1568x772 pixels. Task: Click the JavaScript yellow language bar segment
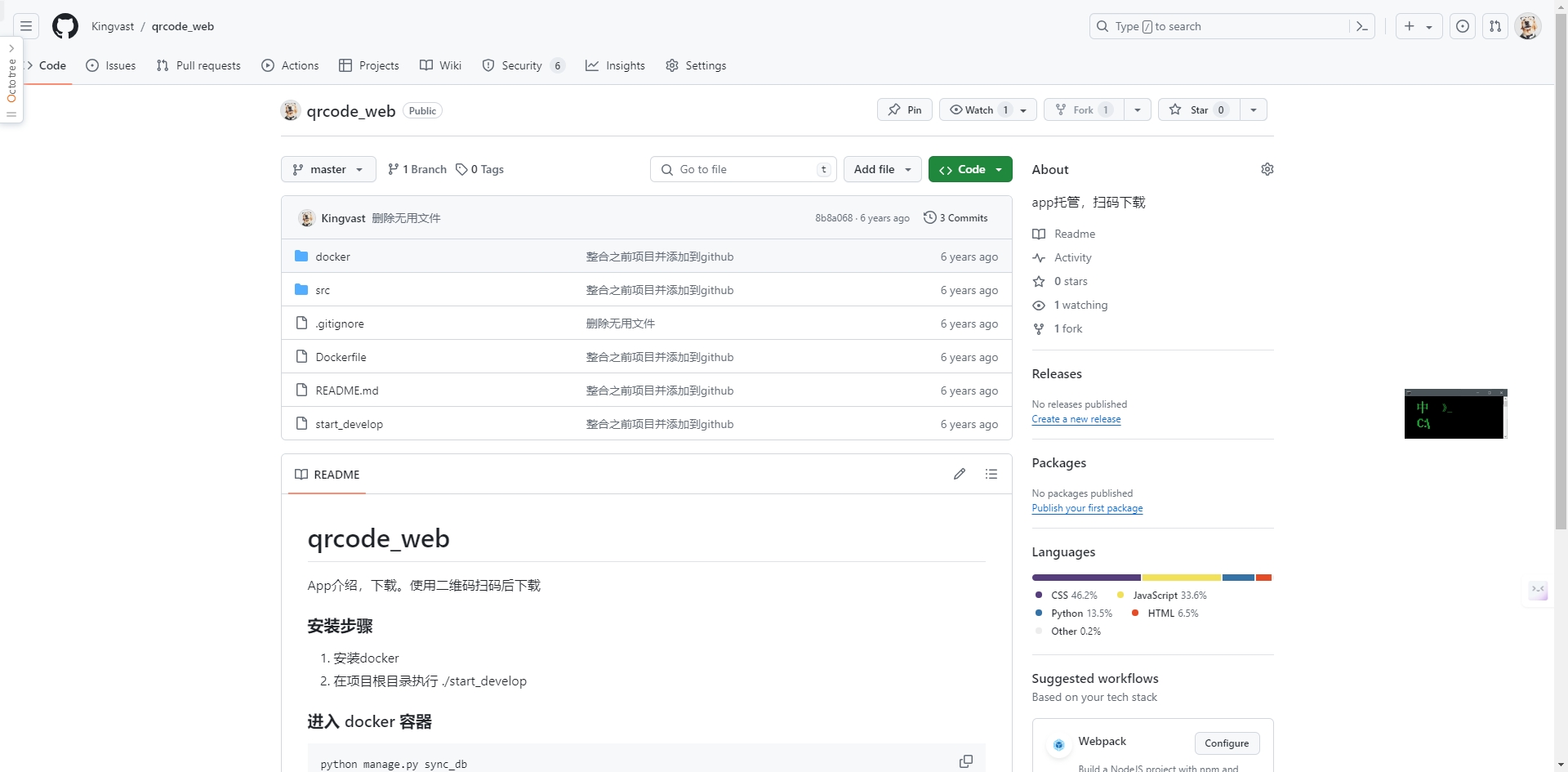tap(1182, 578)
